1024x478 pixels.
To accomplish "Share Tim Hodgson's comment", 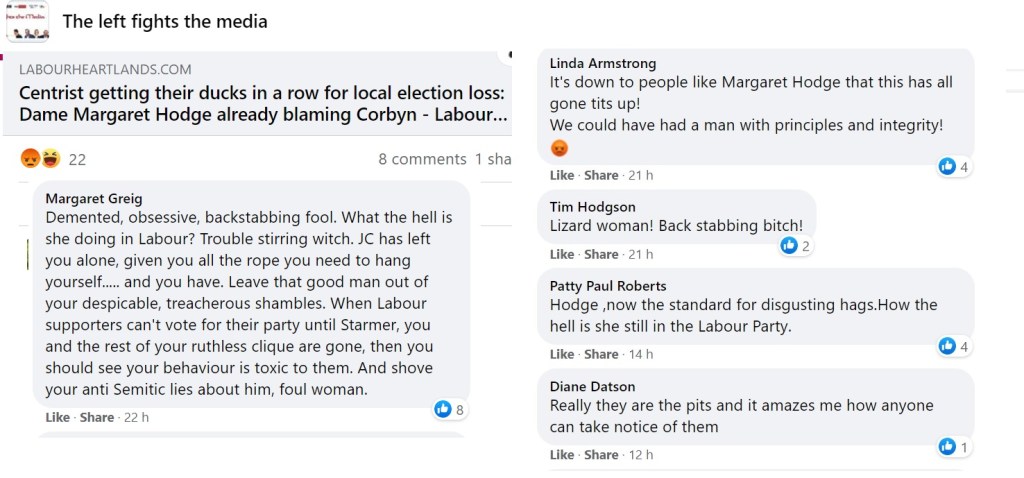I will 601,254.
